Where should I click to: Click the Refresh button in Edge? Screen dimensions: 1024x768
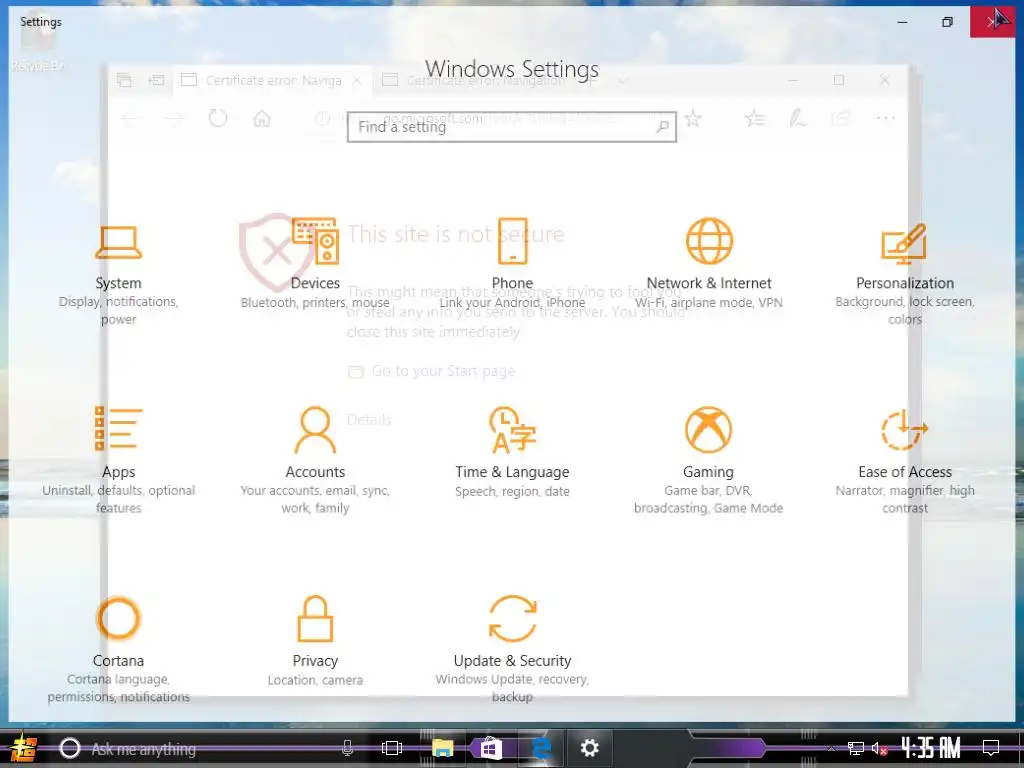[217, 118]
